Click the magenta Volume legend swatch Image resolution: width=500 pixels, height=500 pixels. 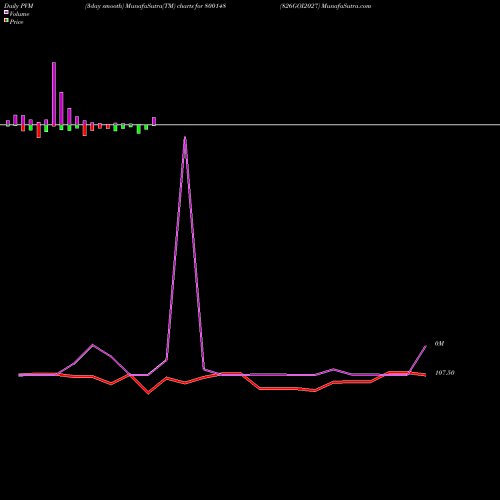pyautogui.click(x=6, y=12)
